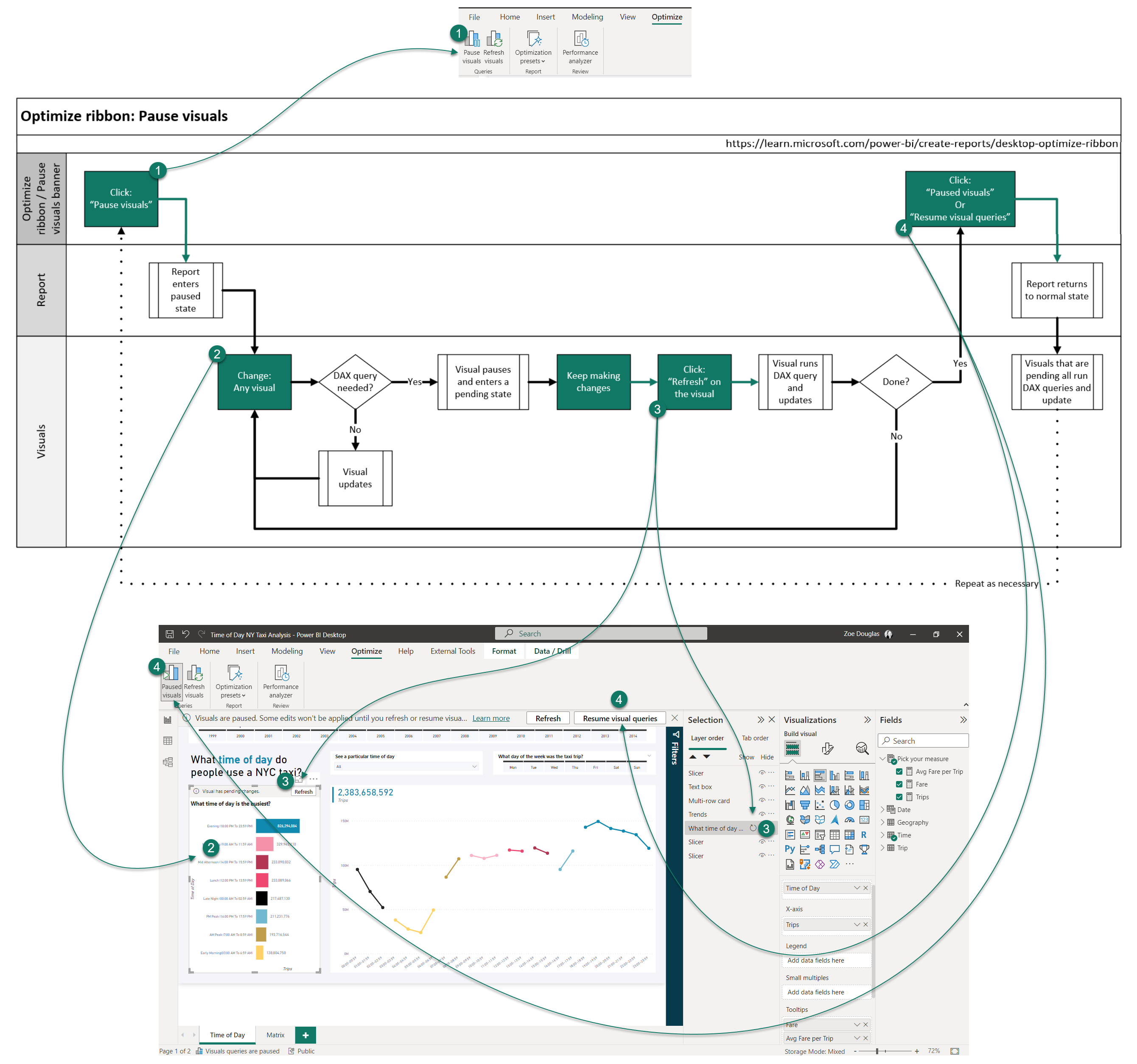Open the Matrix page tab
The height and width of the screenshot is (1064, 1137).
[275, 1035]
